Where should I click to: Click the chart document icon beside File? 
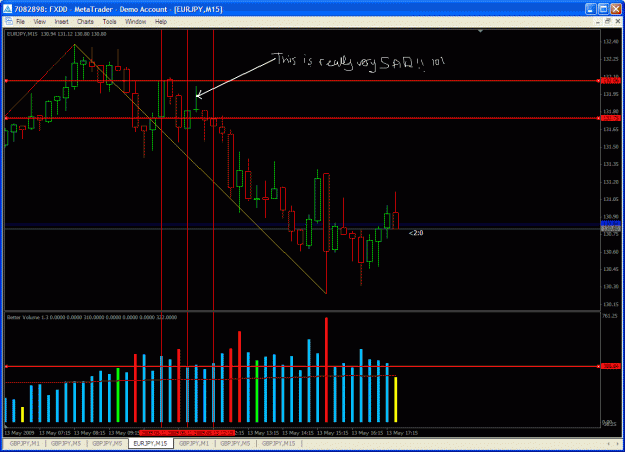click(9, 22)
